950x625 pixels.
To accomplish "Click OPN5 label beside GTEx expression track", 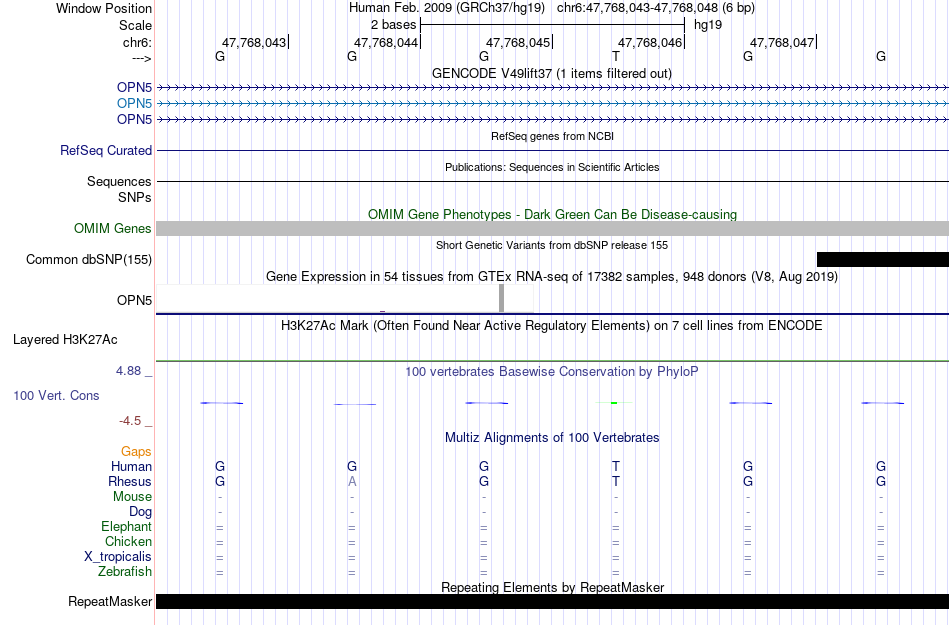I will [134, 300].
